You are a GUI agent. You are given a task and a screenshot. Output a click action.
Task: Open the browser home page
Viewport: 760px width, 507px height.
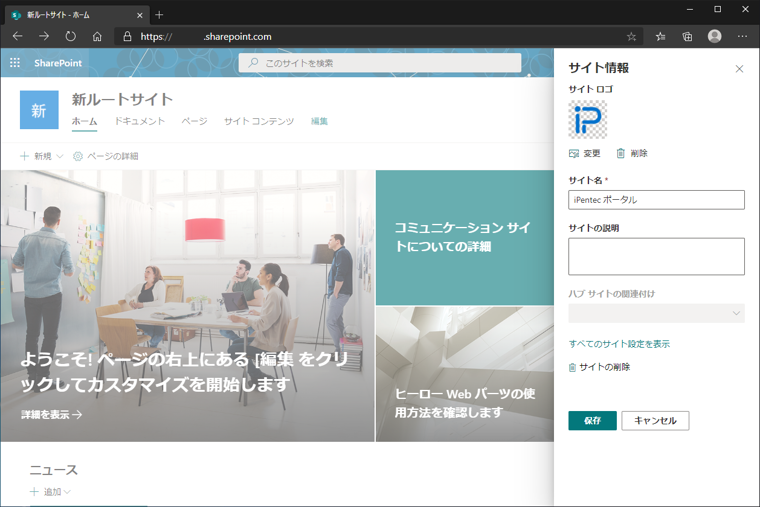coord(97,36)
